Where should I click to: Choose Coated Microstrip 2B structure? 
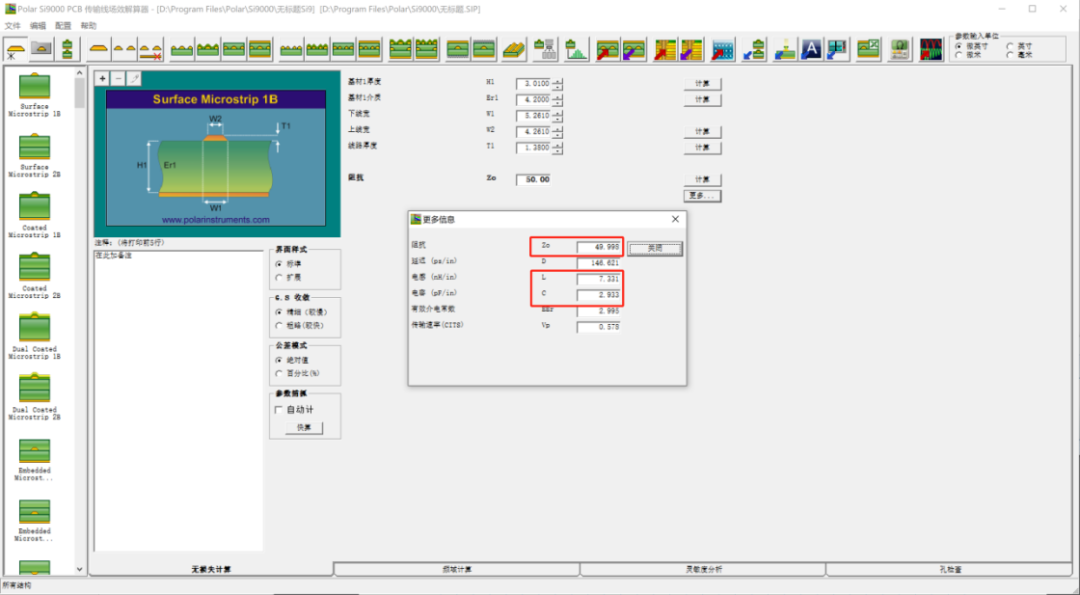coord(34,276)
